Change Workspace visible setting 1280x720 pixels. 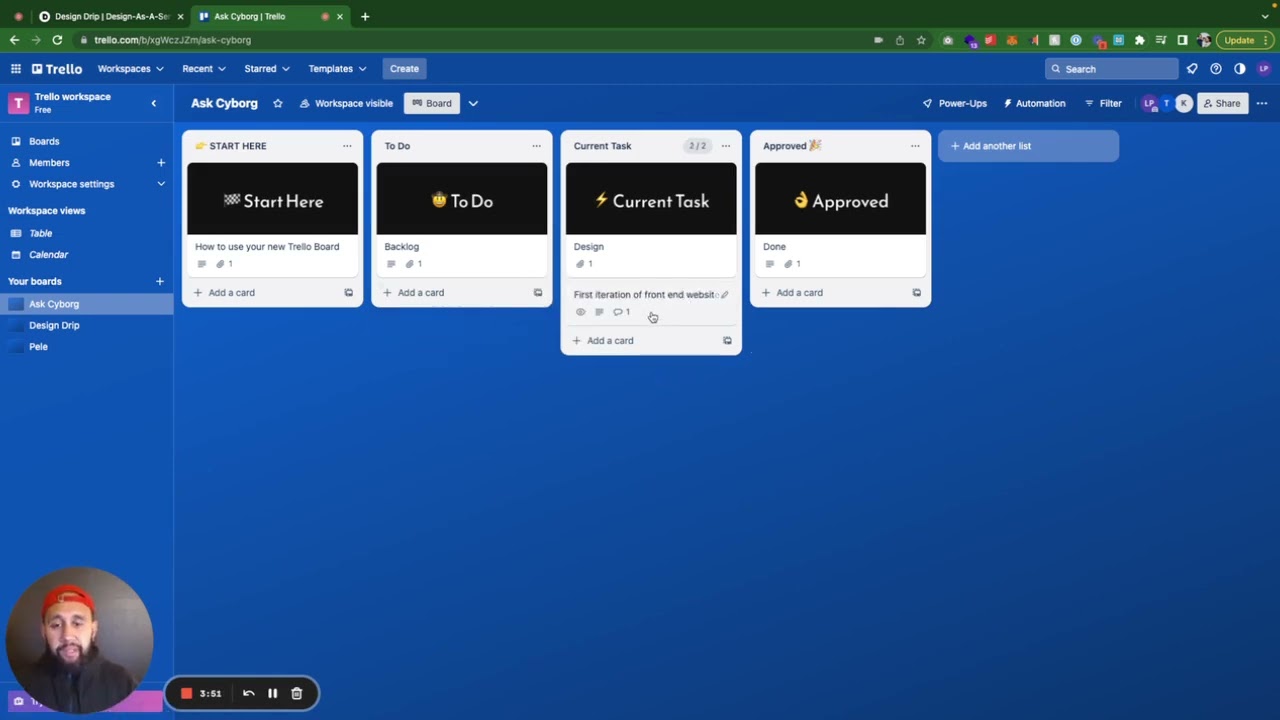click(x=346, y=103)
